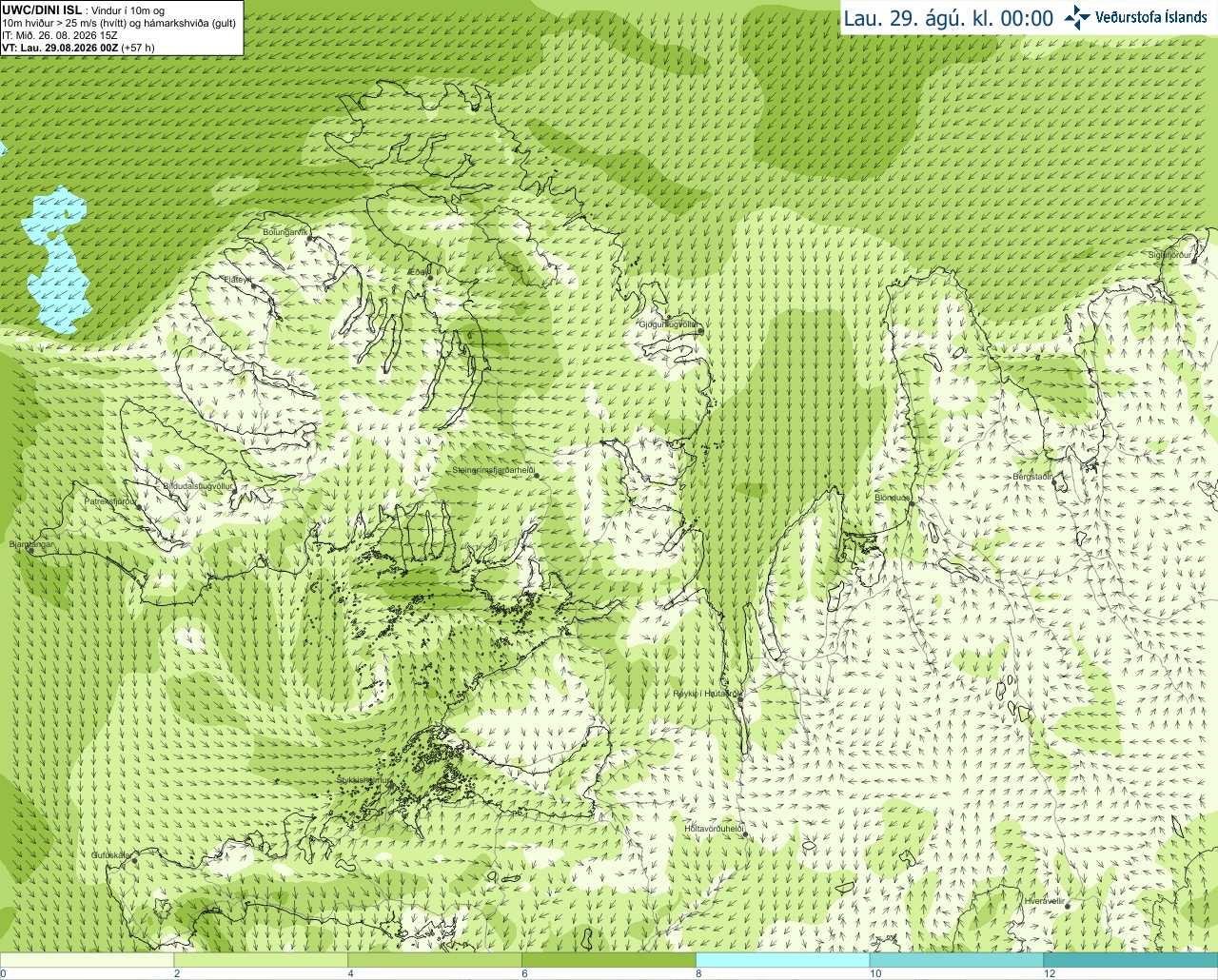Click the dark green 6–8 m/s legend swatch
This screenshot has height=980, width=1218.
(609, 960)
